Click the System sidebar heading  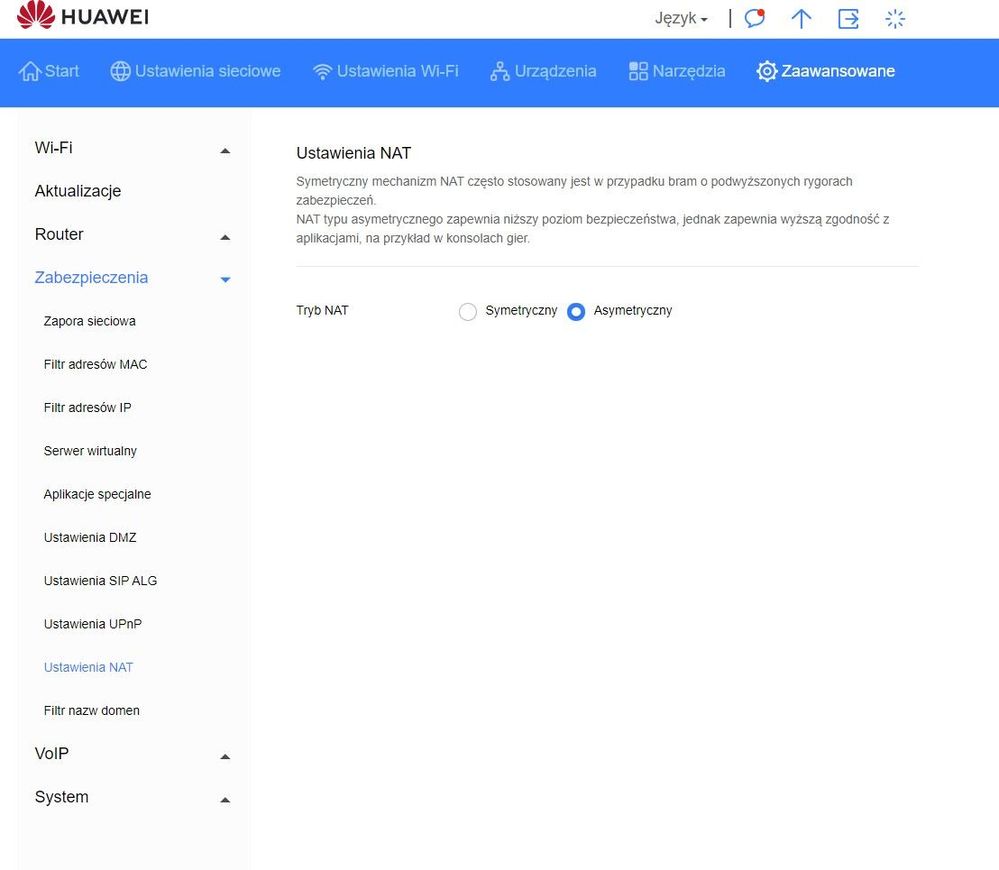click(62, 797)
